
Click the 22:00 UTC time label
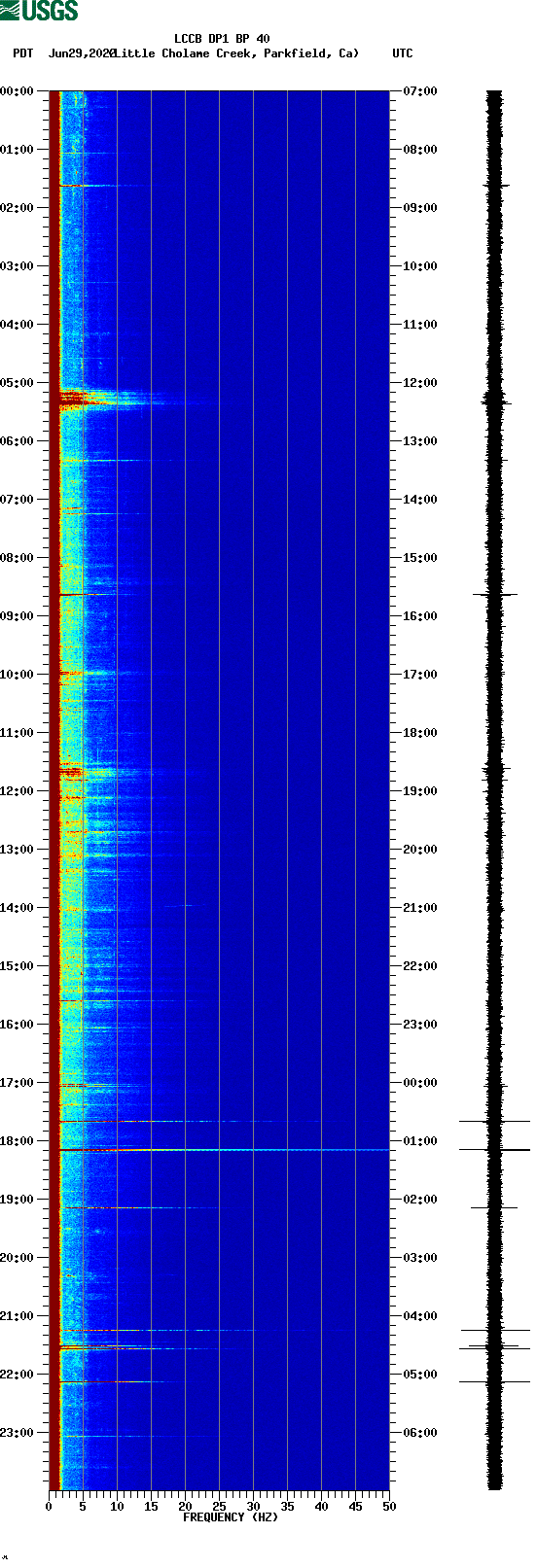click(420, 966)
